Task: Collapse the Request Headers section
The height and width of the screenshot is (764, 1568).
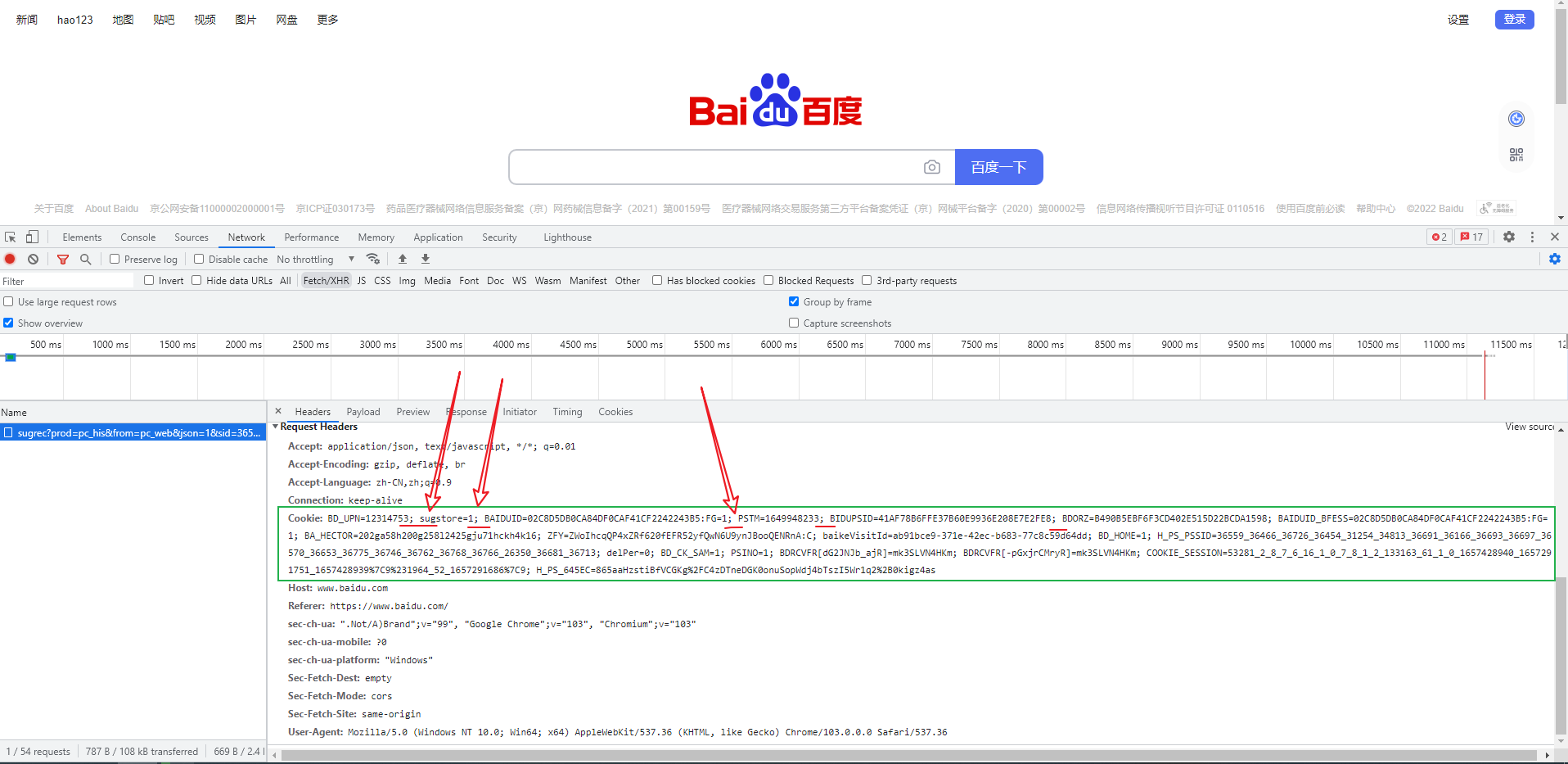Action: [276, 427]
